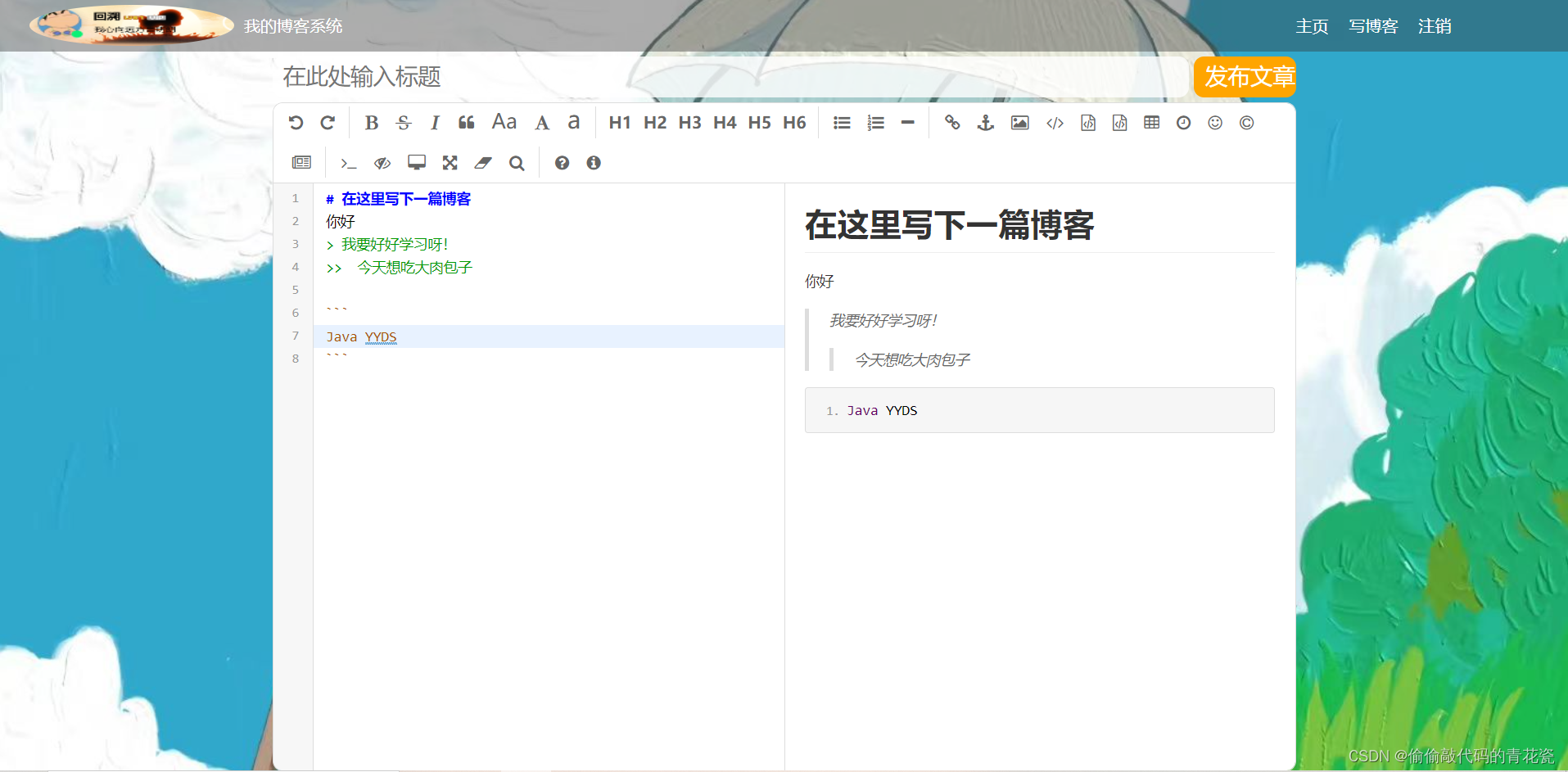Image resolution: width=1568 pixels, height=772 pixels.
Task: Click line number 8 in the gutter
Action: [x=296, y=359]
